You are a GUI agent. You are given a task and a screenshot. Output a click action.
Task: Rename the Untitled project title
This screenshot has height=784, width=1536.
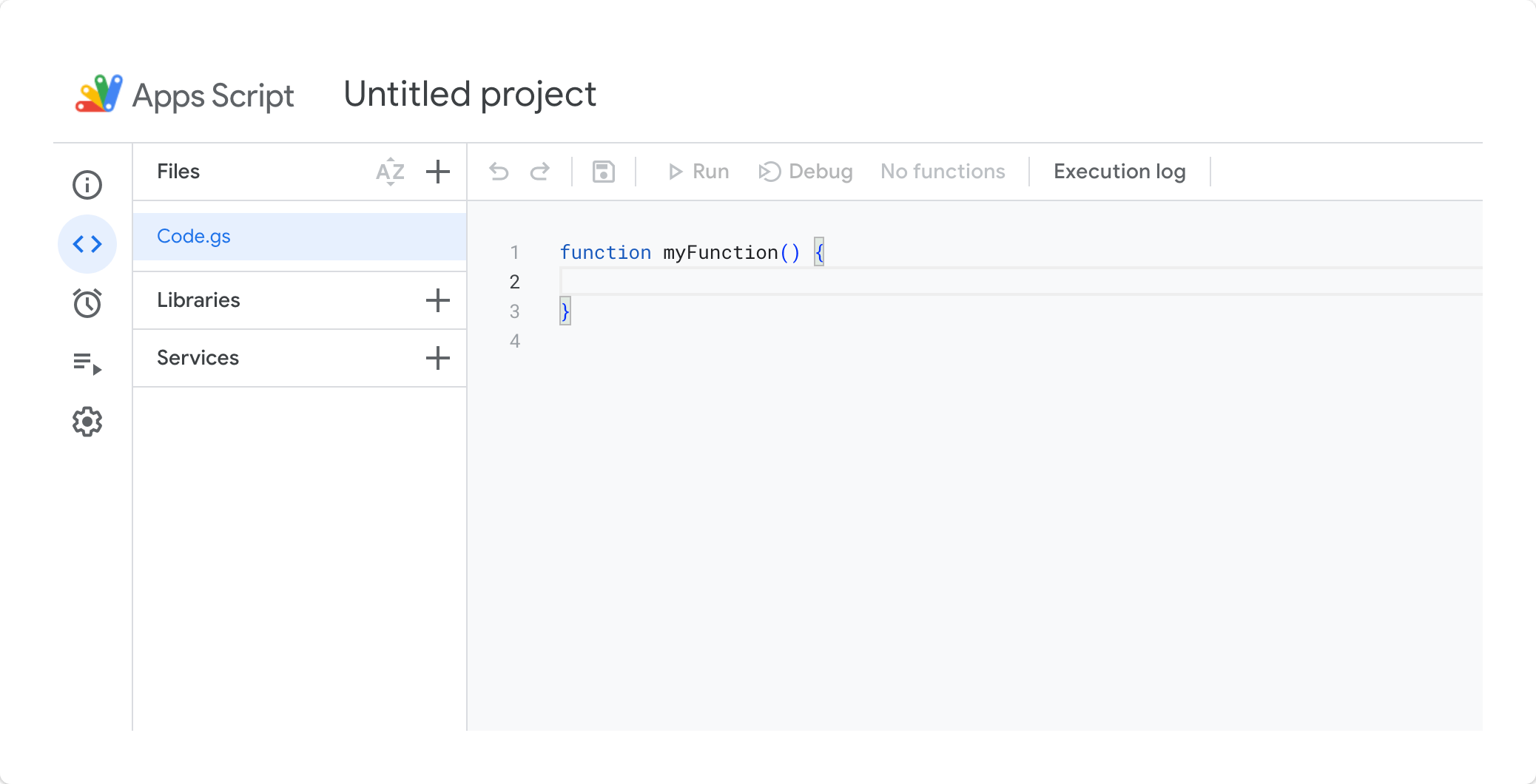(469, 94)
